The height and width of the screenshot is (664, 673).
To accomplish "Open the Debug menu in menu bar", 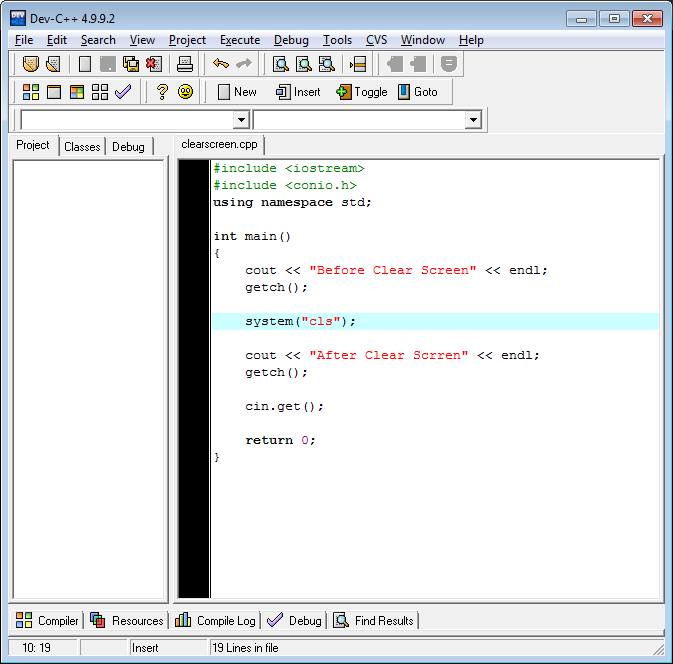I will pyautogui.click(x=291, y=40).
